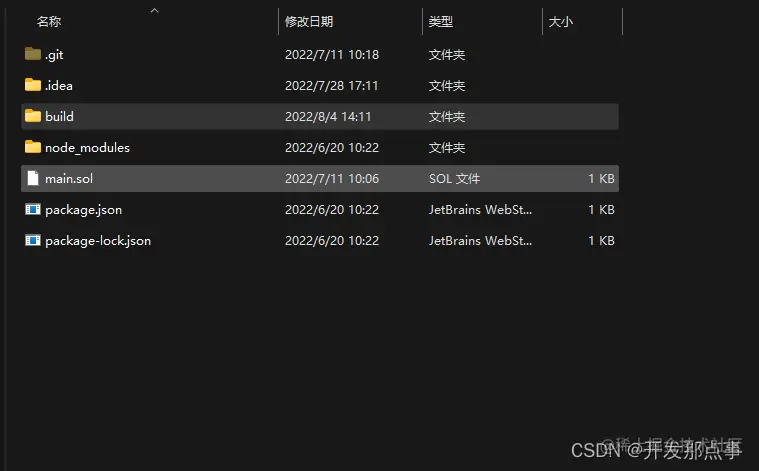Click JetBrains WebSt... type of package.json
Image resolution: width=759 pixels, height=471 pixels.
click(x=480, y=210)
